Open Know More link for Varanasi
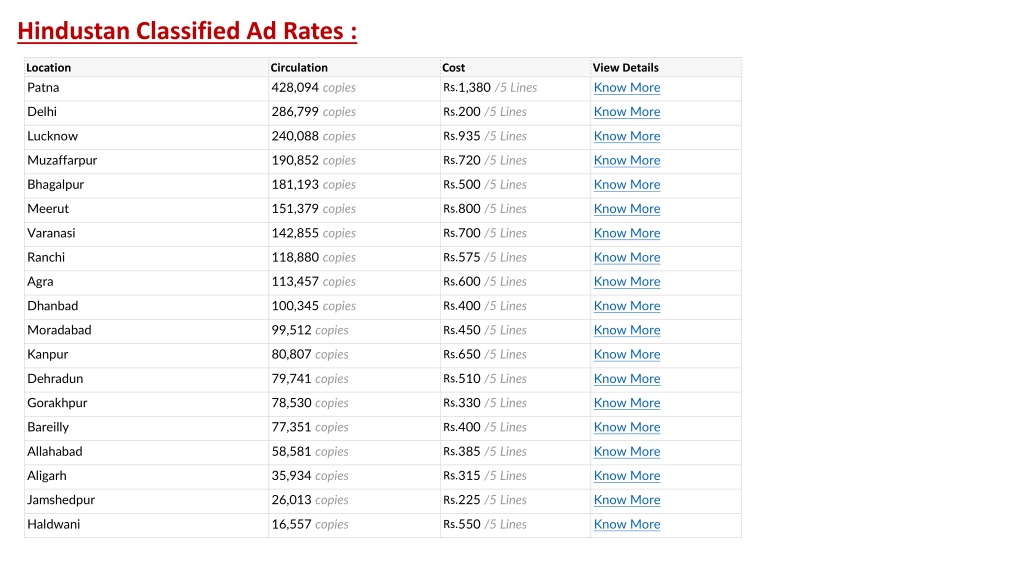1024x576 pixels. tap(626, 232)
